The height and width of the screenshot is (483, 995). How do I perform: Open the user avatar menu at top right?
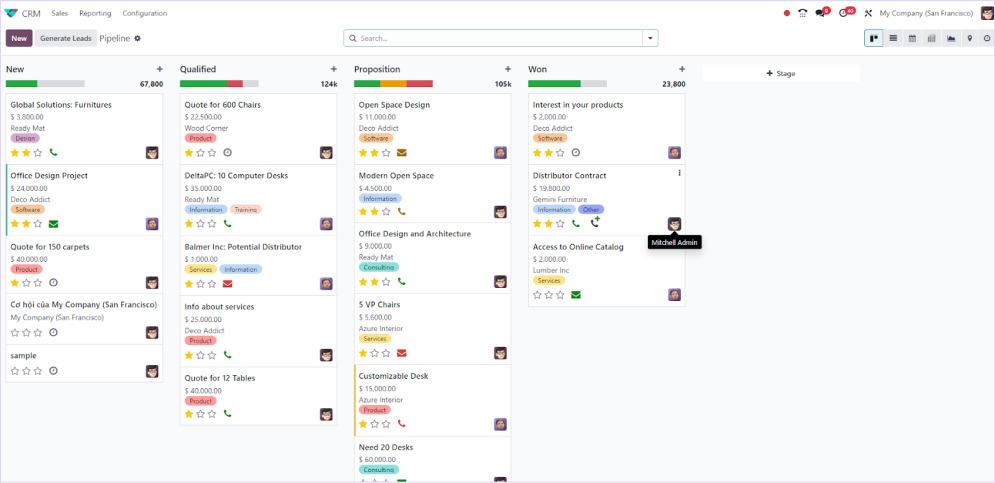coord(987,13)
